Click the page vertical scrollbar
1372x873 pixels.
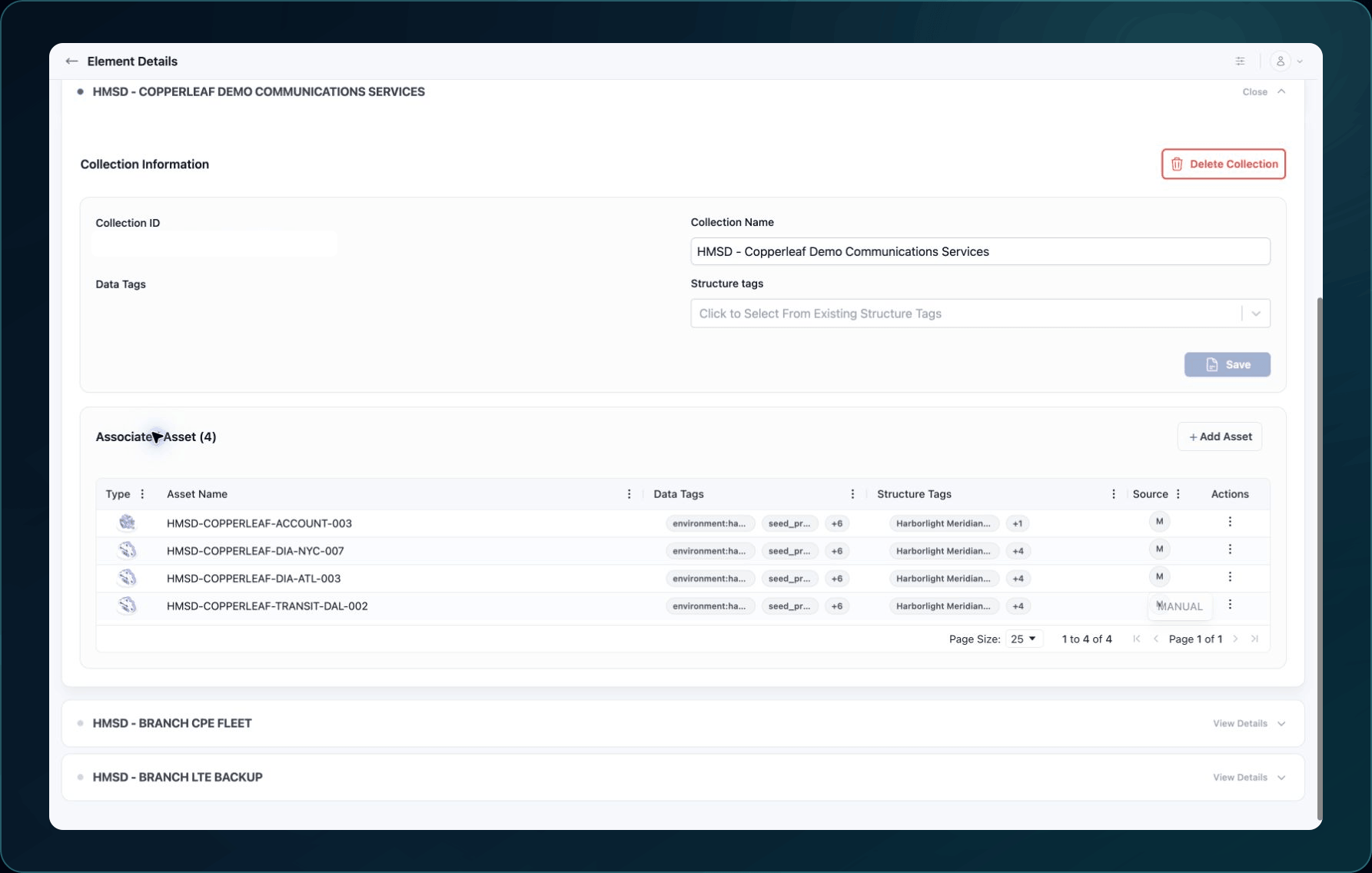point(1320,559)
